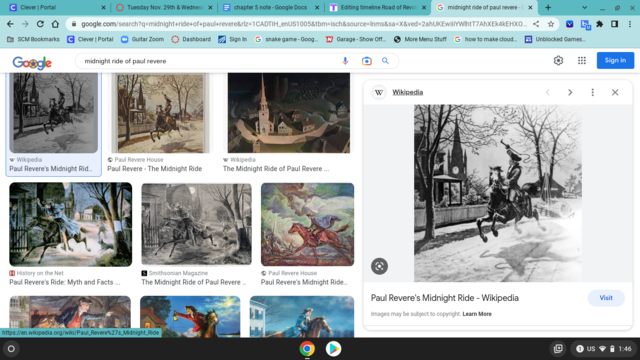Switch to Clever | Portal tab
Image resolution: width=640 pixels, height=360 pixels.
coord(57,7)
